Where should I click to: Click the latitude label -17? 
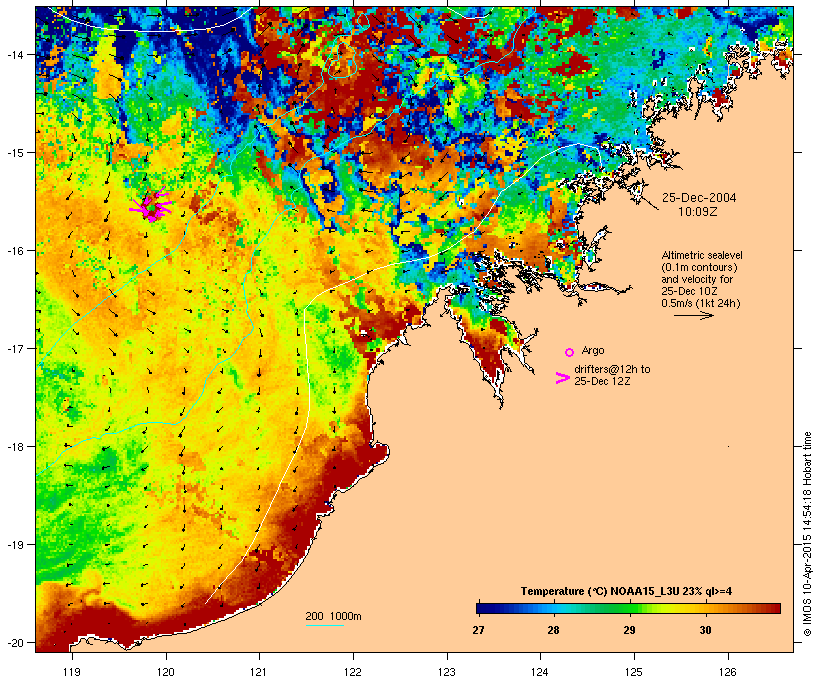14,348
